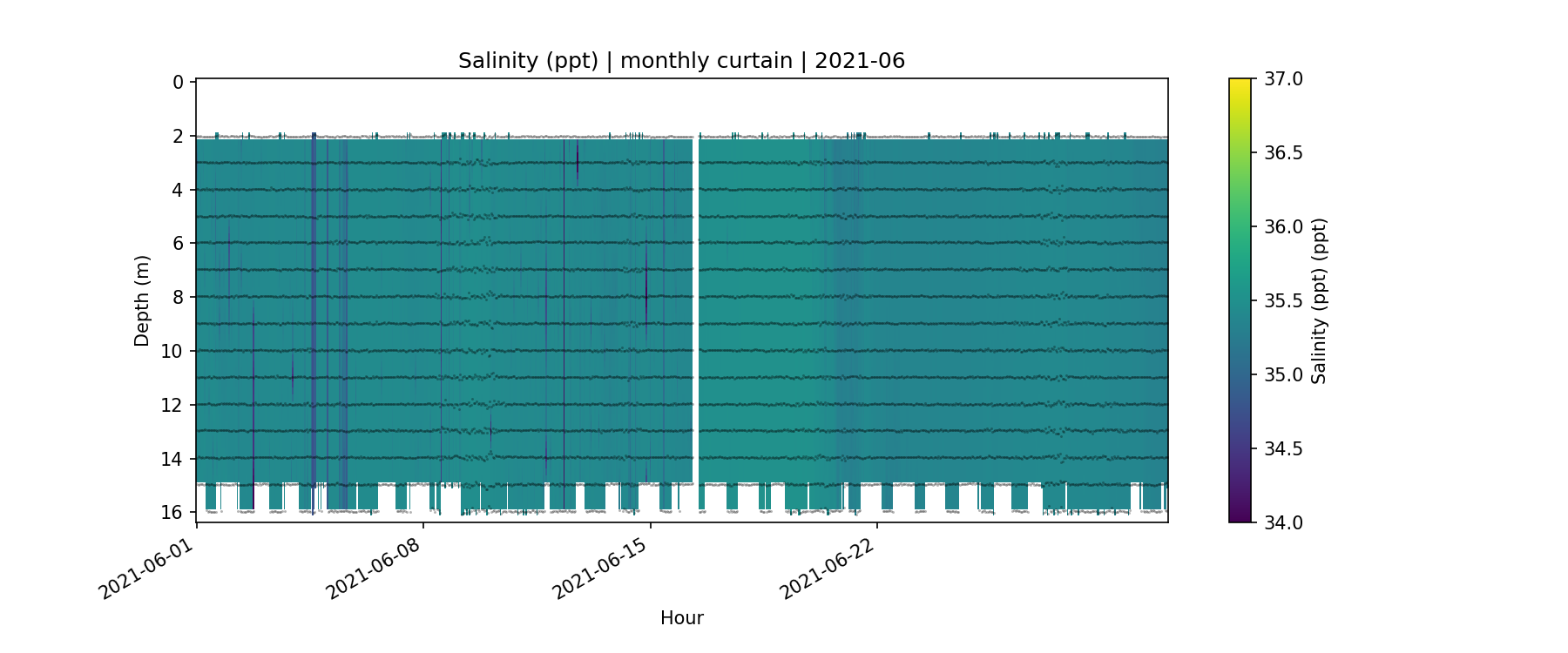Click the 36.0 colorbar tick label

(x=1283, y=227)
